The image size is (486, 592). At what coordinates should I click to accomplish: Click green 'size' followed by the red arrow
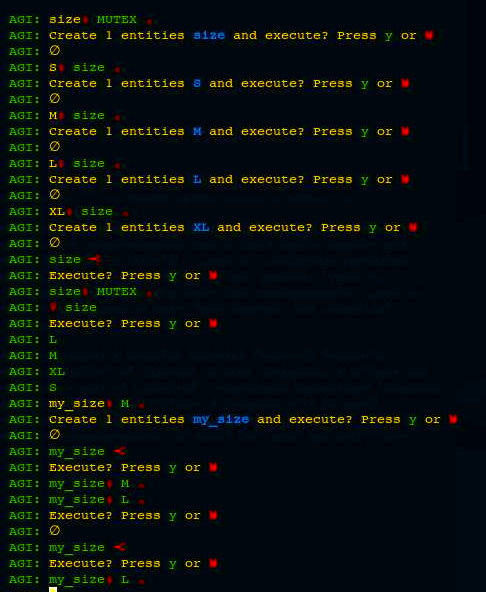(65, 259)
